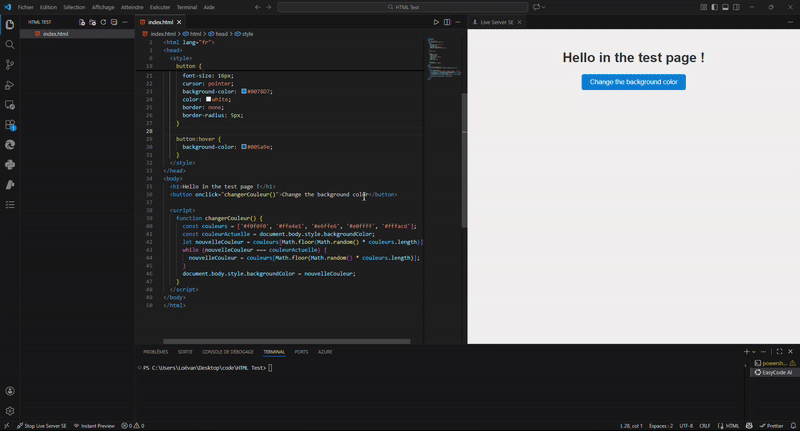Open the Remote Explorer view

tap(10, 105)
